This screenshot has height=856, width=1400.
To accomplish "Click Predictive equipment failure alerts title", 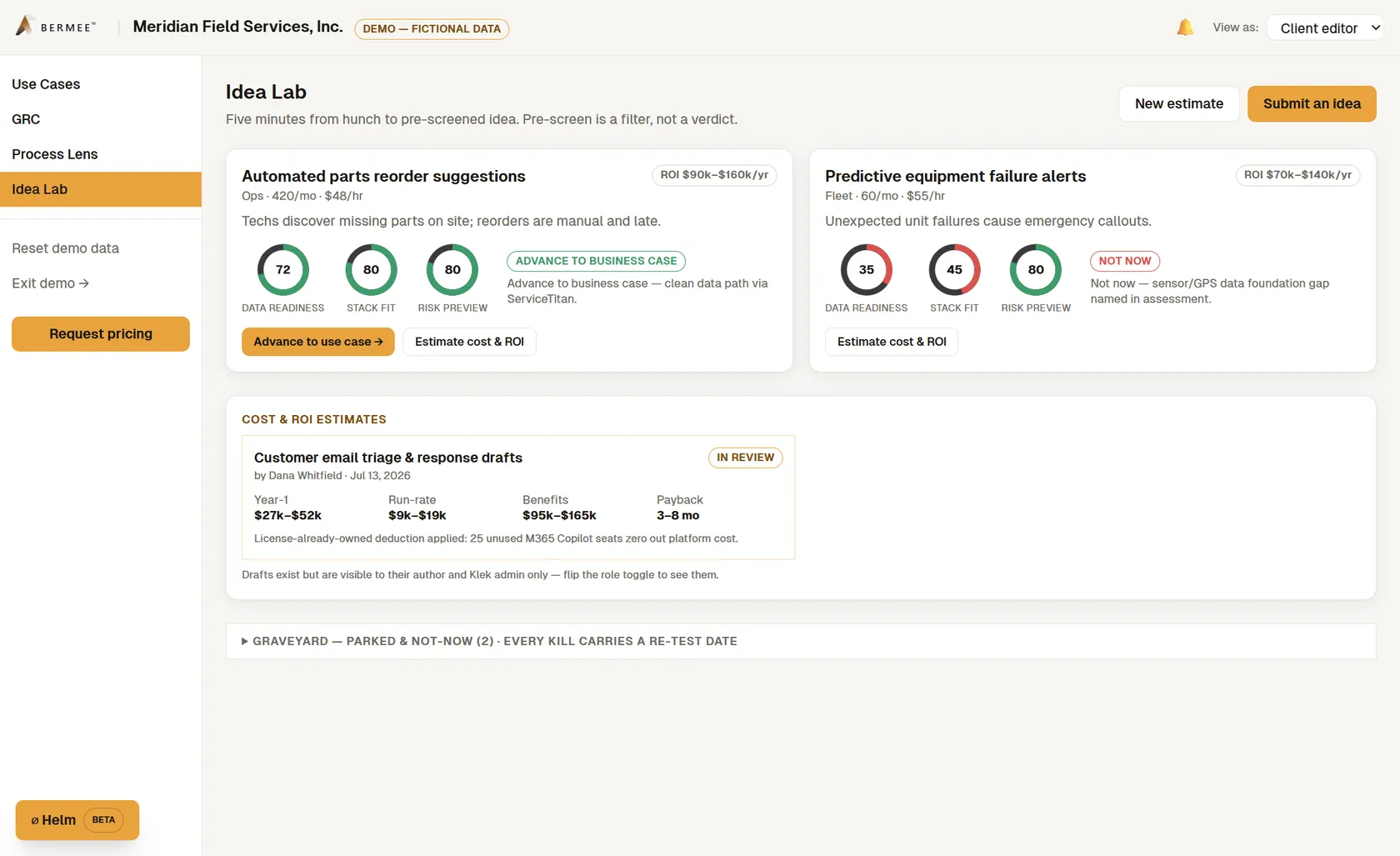I will [956, 176].
